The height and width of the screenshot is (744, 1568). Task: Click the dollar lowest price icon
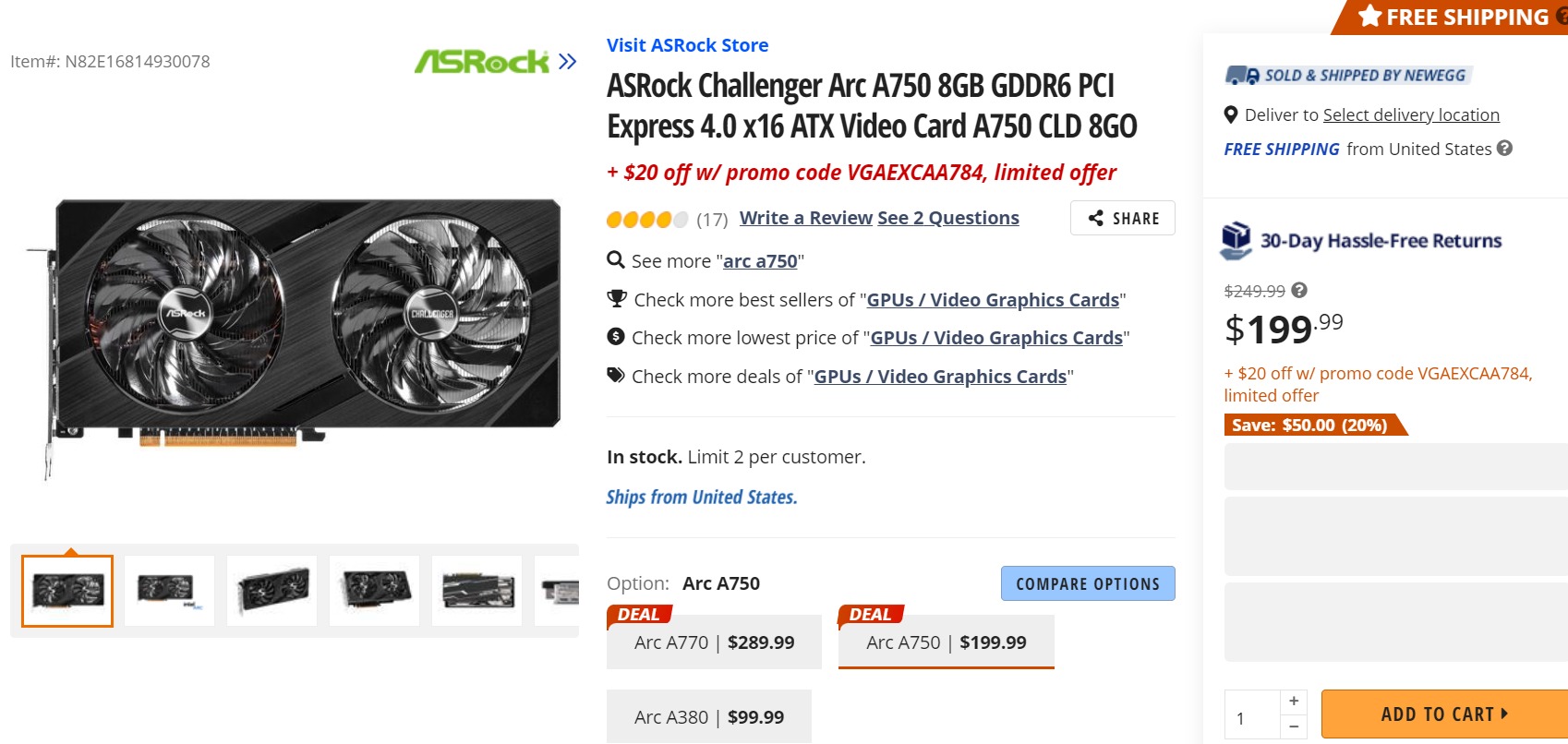tap(615, 337)
